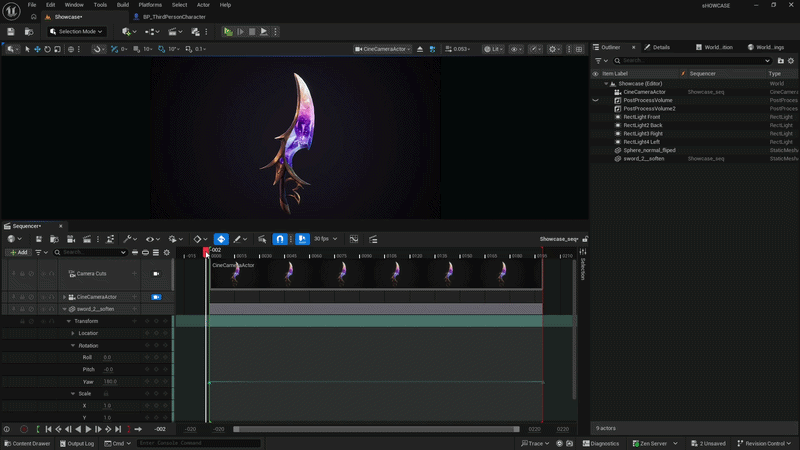Toggle the Scale lock ratio icon

coord(106,394)
